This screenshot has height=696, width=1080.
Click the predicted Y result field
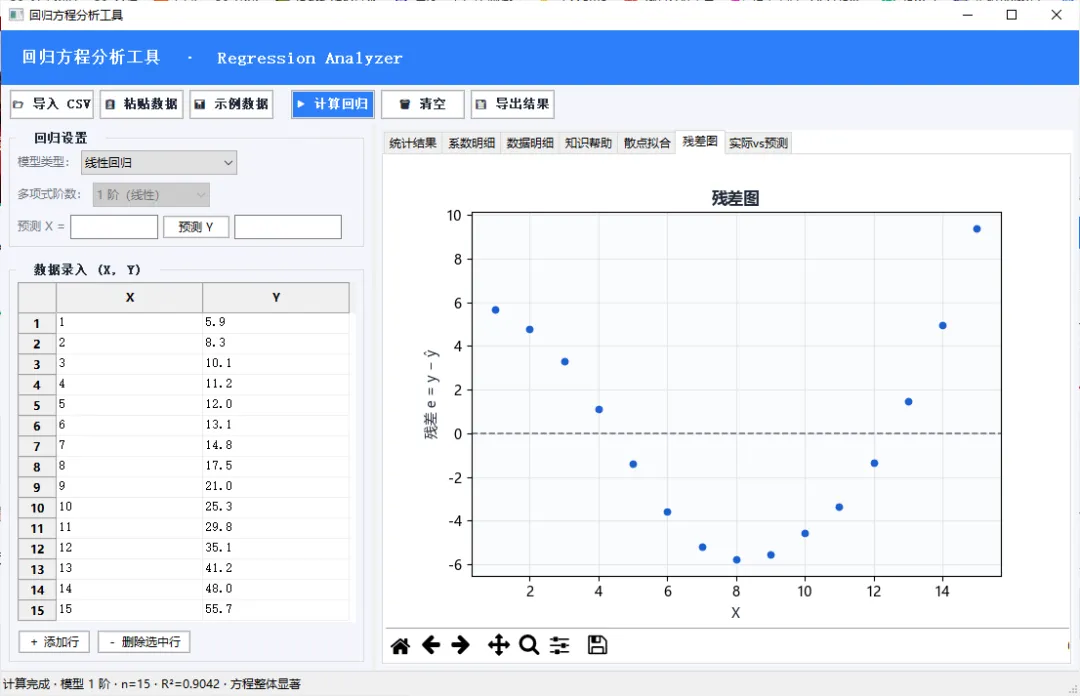click(288, 227)
